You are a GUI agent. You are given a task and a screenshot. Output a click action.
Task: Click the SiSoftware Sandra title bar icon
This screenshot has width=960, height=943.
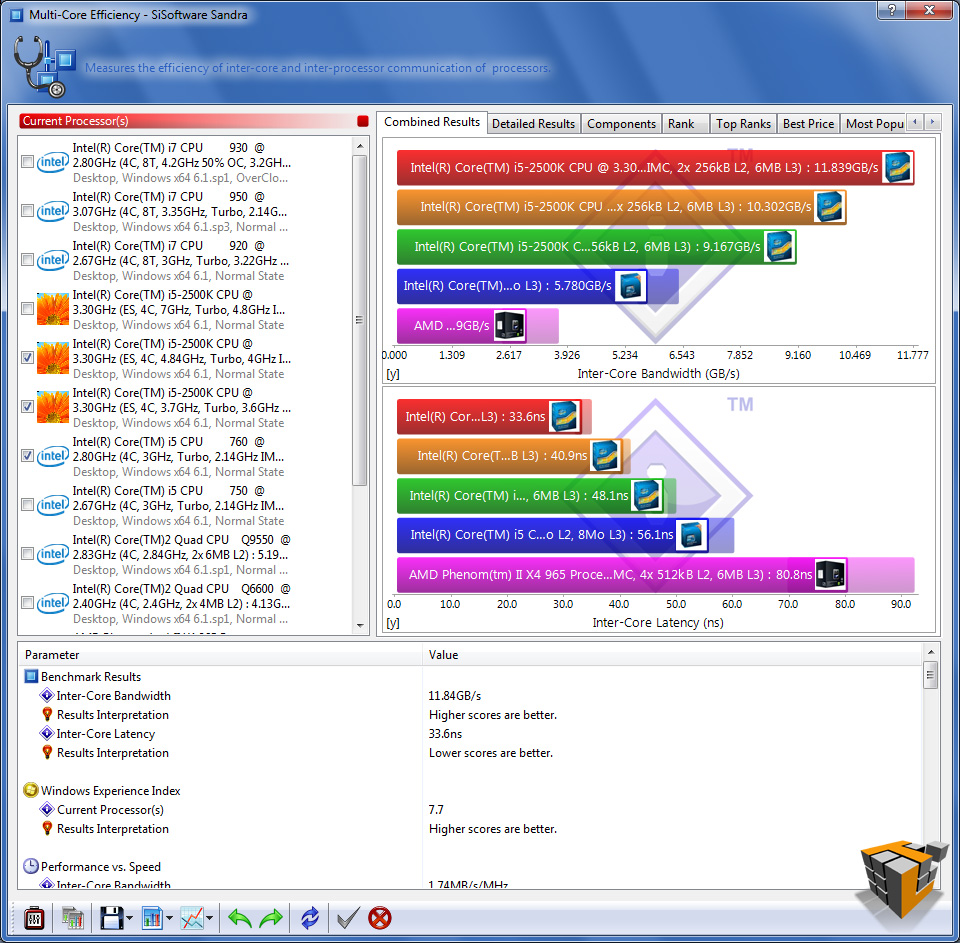(17, 14)
